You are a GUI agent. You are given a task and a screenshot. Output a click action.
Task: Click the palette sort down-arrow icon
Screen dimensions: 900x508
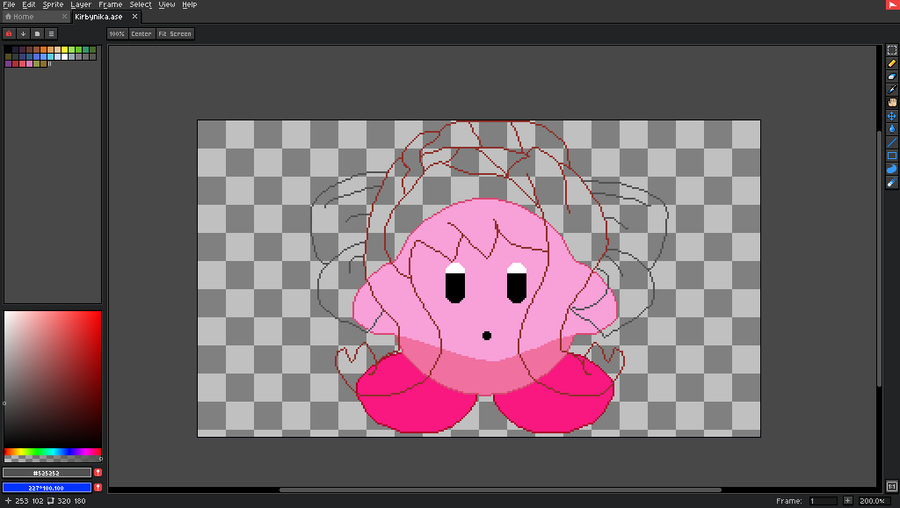point(23,34)
